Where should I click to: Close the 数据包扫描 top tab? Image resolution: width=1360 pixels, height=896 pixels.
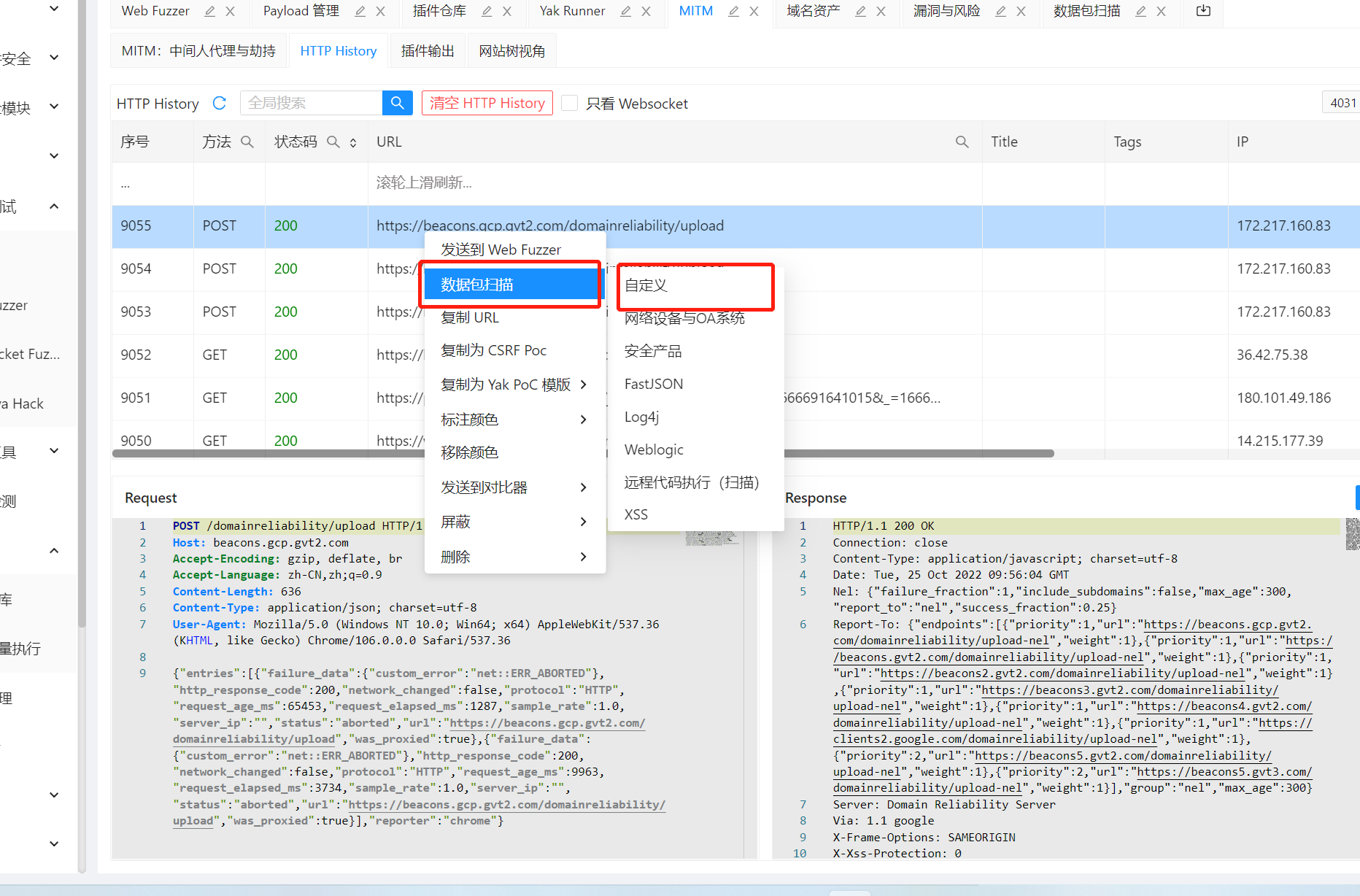pyautogui.click(x=1161, y=12)
